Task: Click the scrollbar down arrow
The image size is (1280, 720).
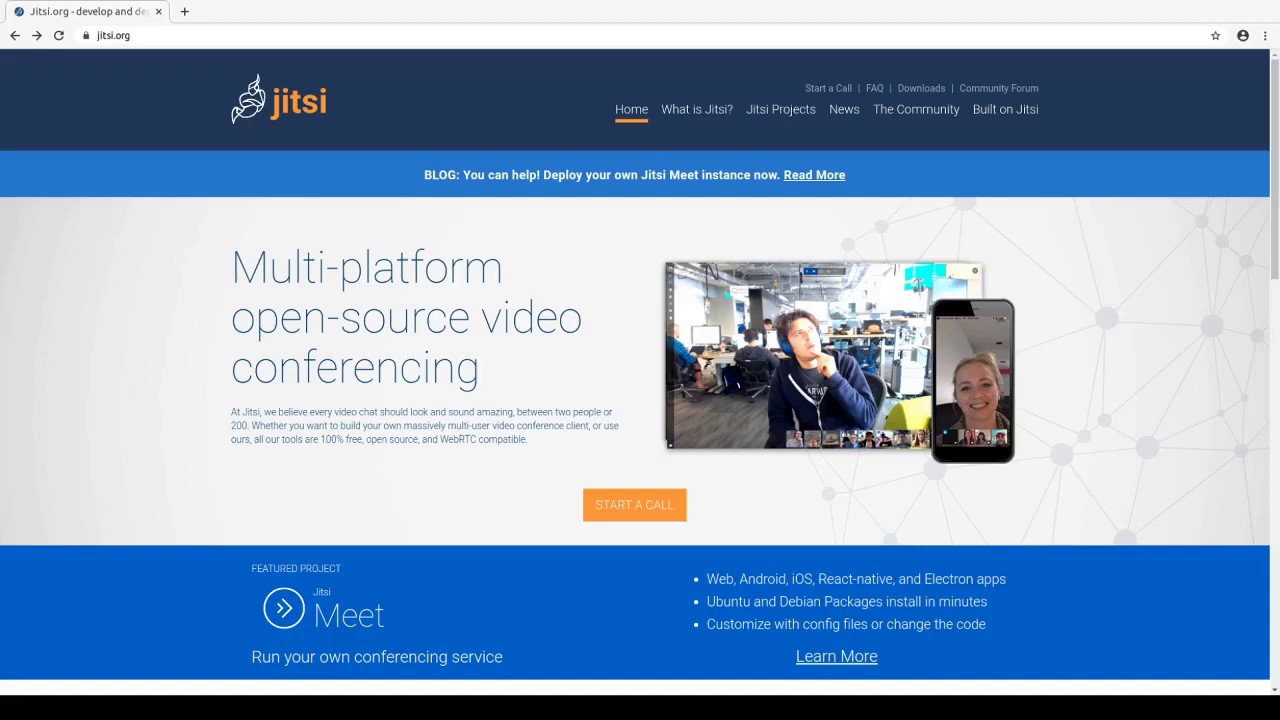Action: coord(1275,689)
